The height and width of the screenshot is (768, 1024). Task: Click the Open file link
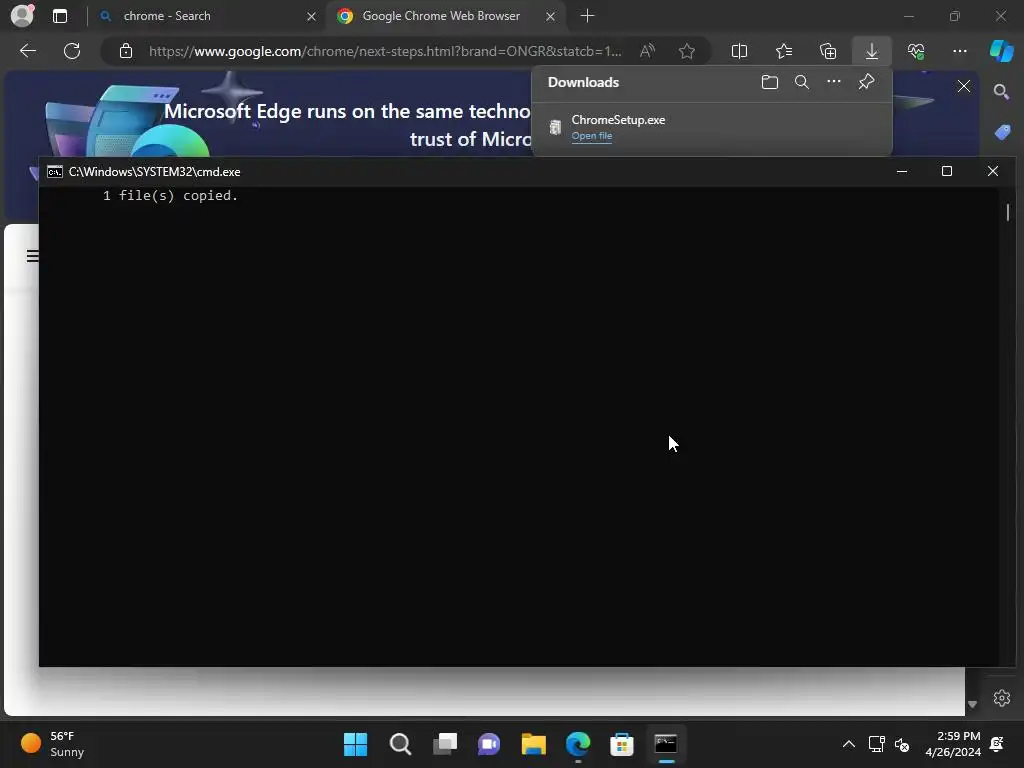tap(592, 136)
